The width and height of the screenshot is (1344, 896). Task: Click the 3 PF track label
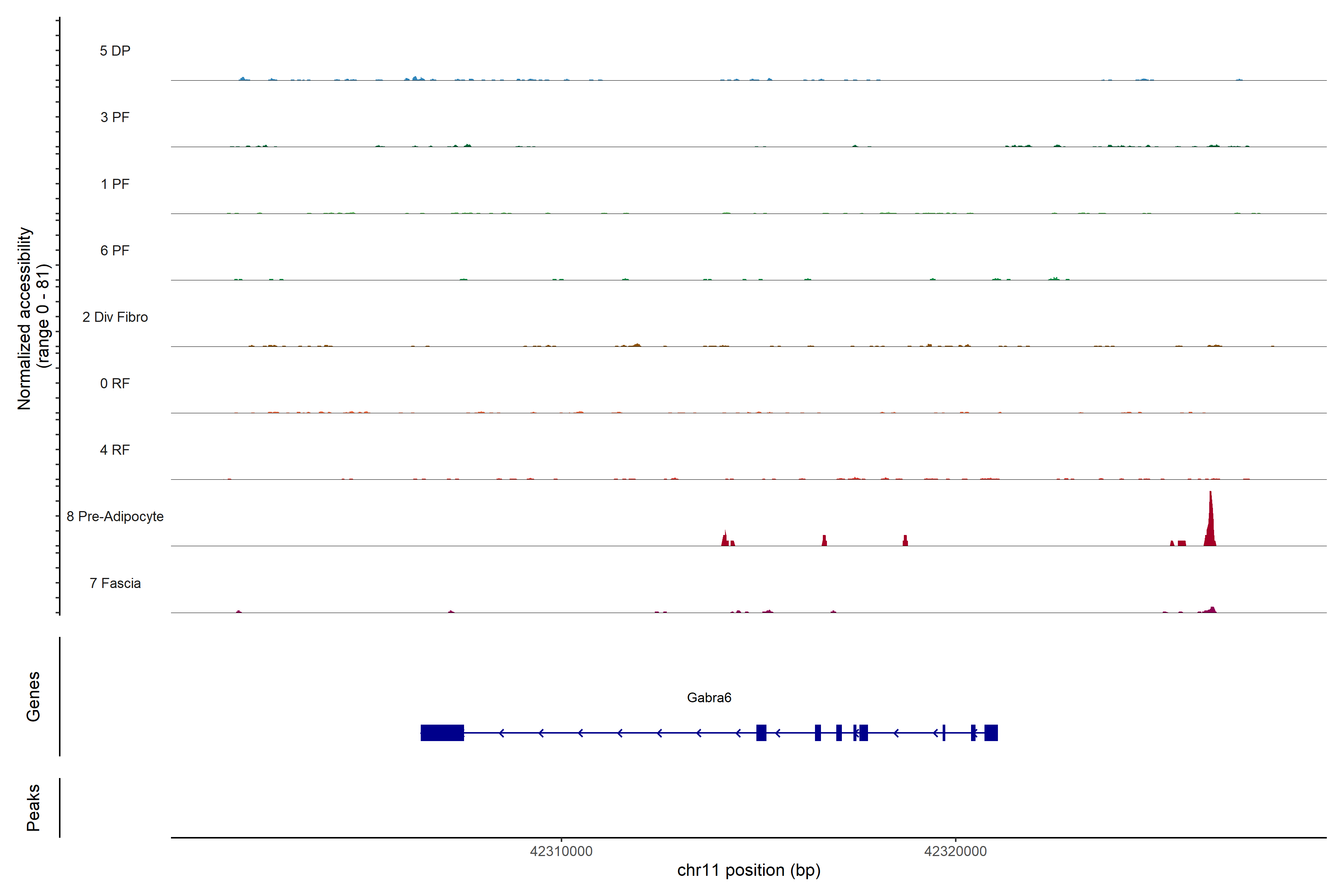(x=115, y=117)
